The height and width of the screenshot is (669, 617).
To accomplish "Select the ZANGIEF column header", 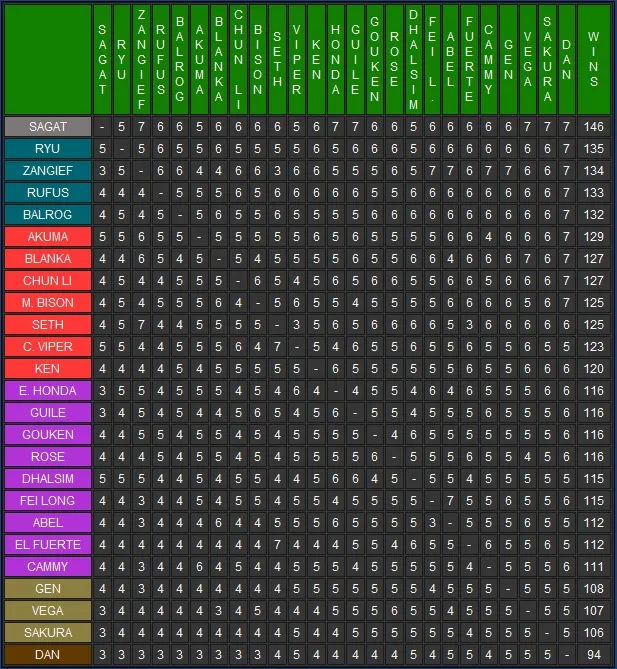I will pos(141,60).
